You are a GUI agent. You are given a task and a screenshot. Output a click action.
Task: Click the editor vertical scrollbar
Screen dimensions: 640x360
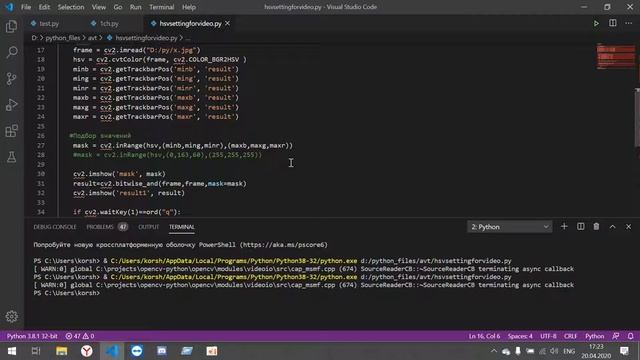coord(637,118)
